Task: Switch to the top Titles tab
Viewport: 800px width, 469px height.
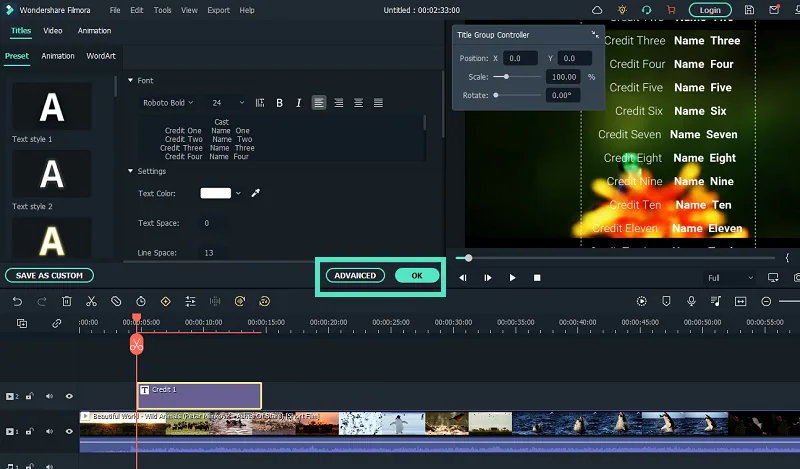Action: (21, 31)
